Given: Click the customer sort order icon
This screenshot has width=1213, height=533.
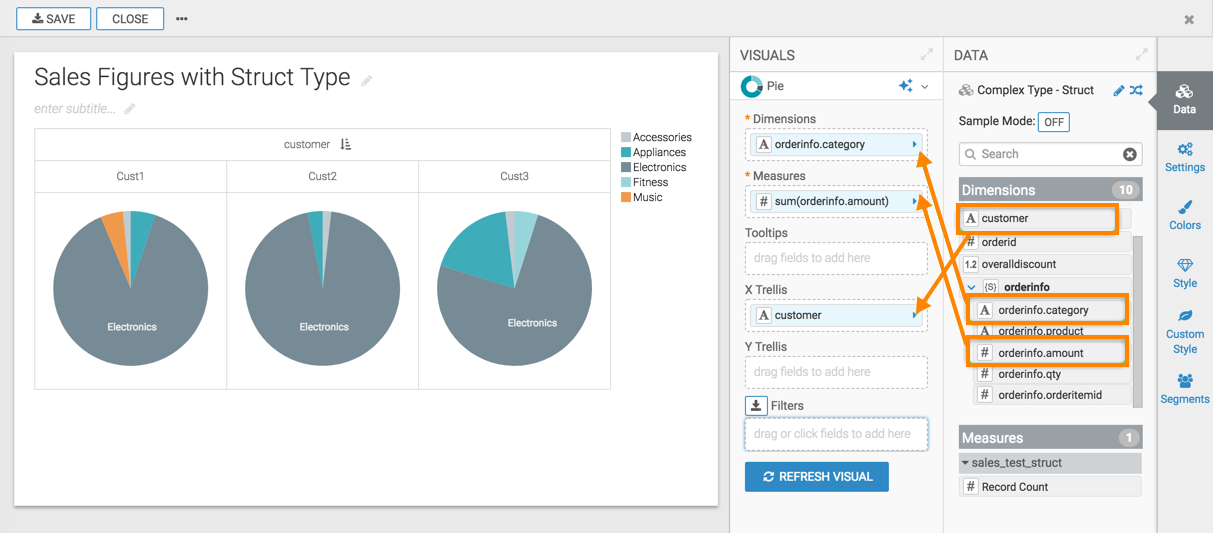Looking at the screenshot, I should coord(346,145).
